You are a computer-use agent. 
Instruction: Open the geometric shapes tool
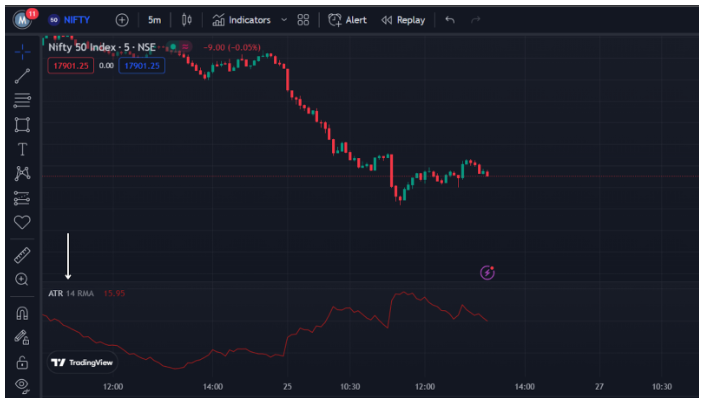(x=22, y=124)
